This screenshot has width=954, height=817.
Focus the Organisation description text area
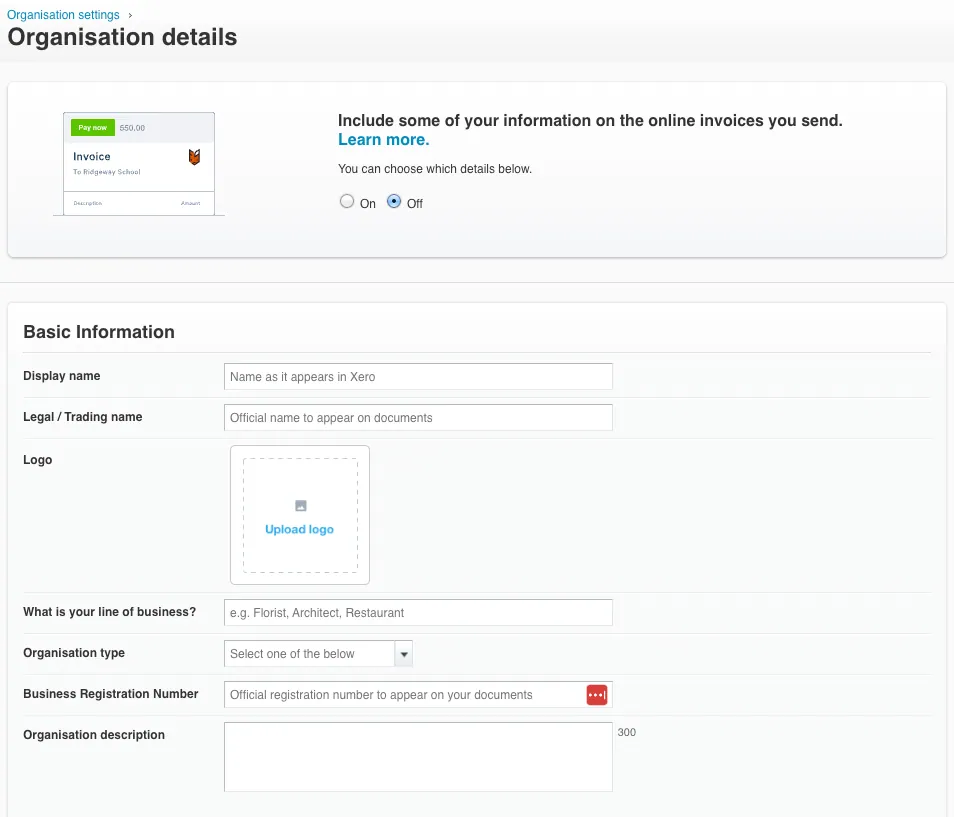point(418,757)
